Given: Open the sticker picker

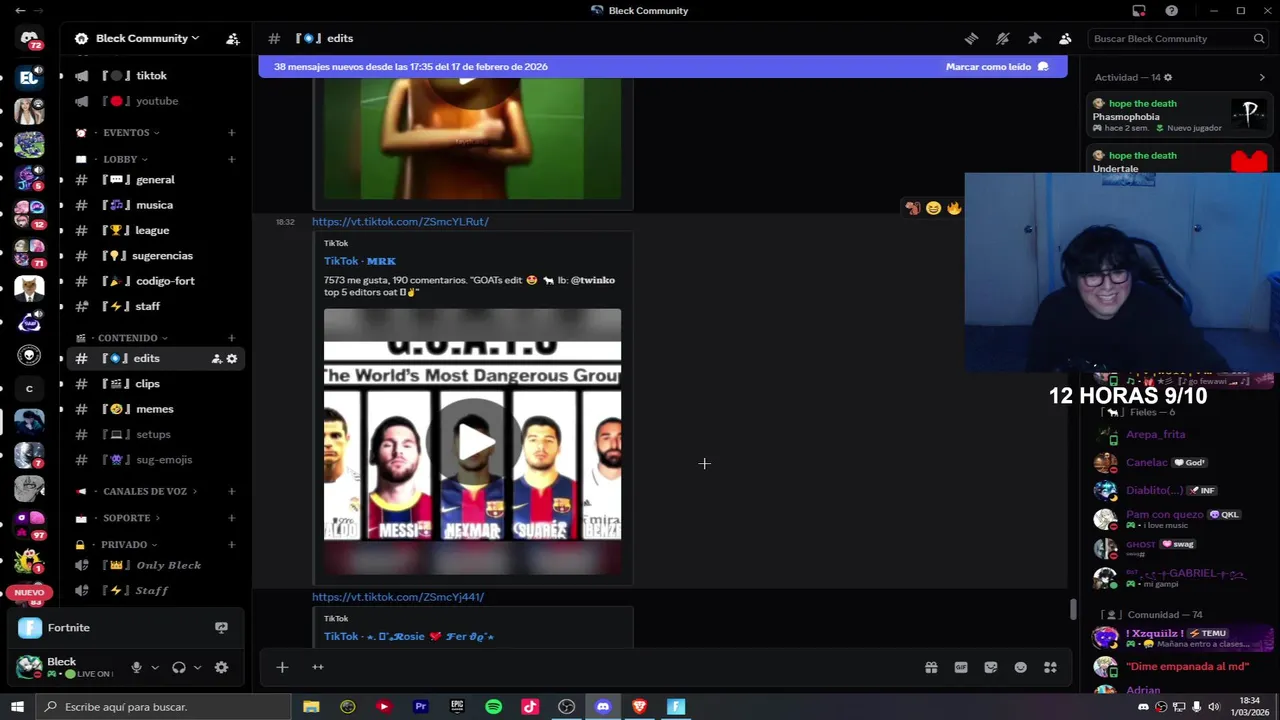Looking at the screenshot, I should 991,667.
